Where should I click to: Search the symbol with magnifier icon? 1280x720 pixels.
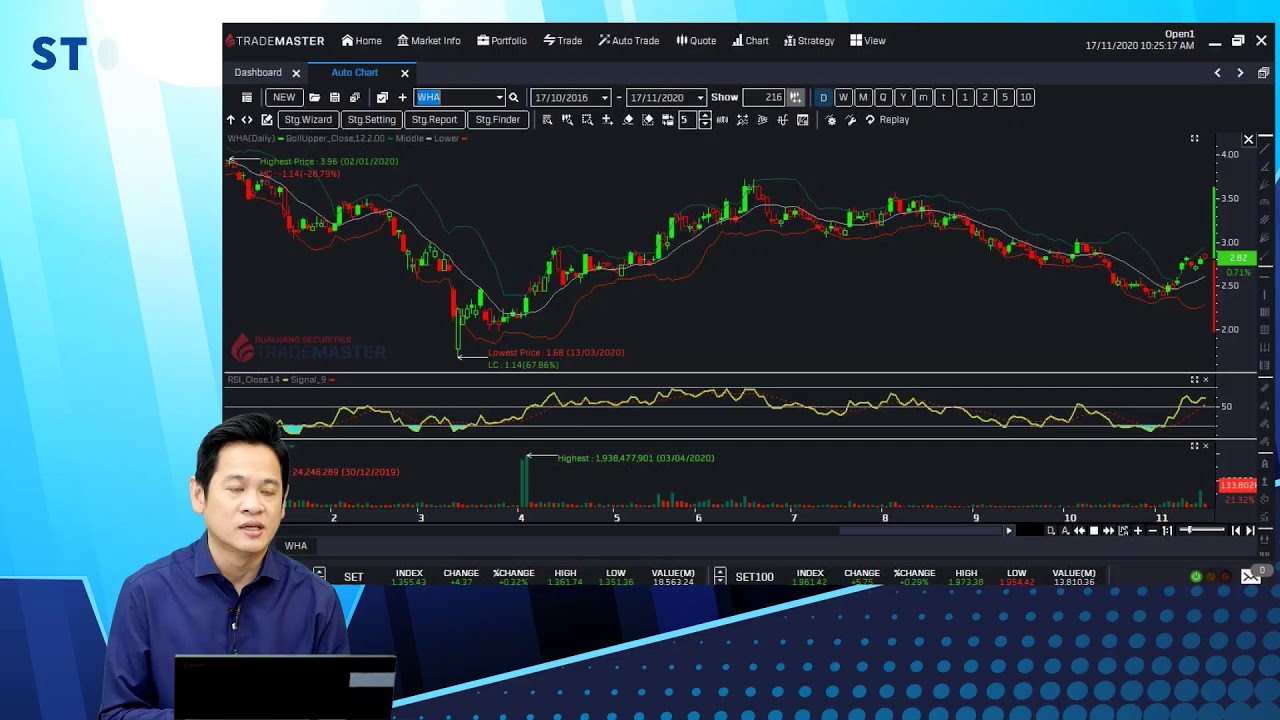click(x=514, y=97)
